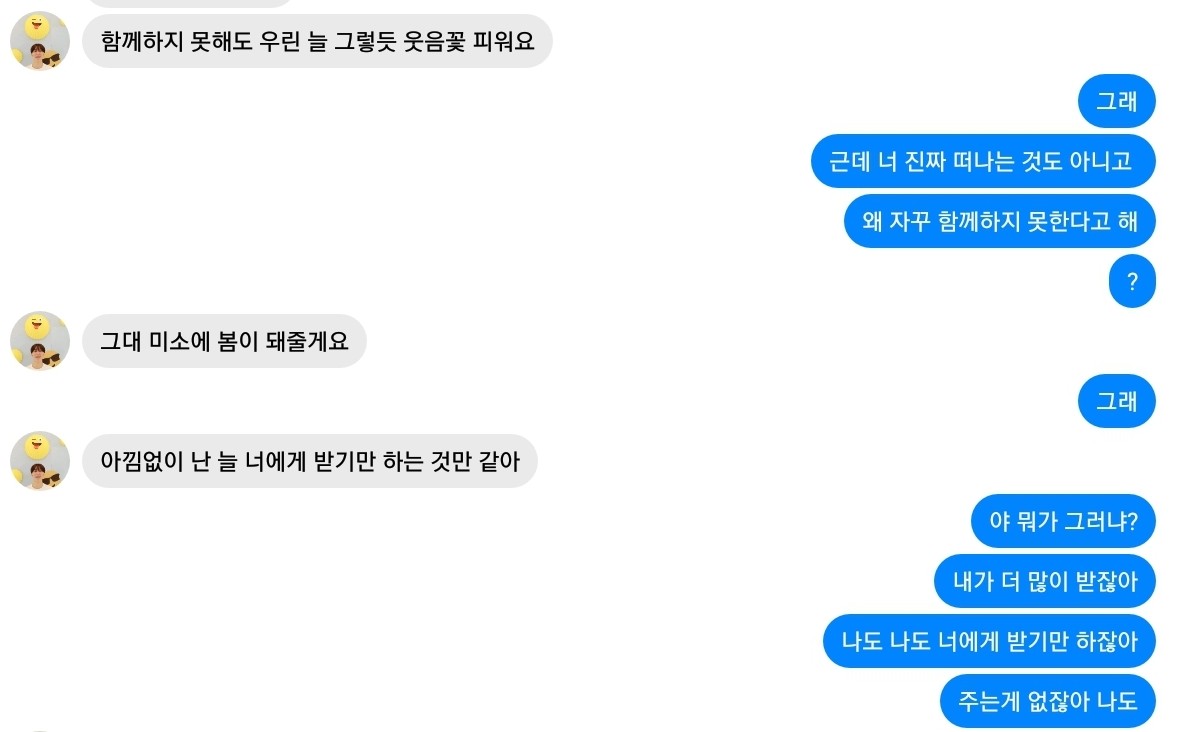Click winking emoji in avatar beside '그대 미소에'
The image size is (1188, 732).
(x=37, y=325)
